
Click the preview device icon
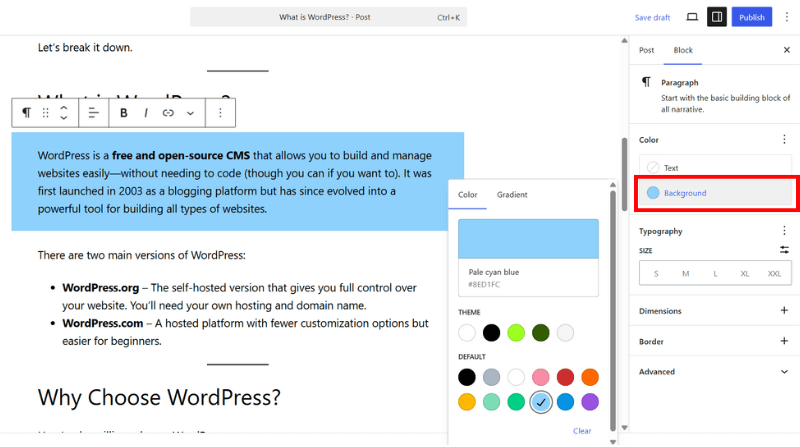[692, 17]
